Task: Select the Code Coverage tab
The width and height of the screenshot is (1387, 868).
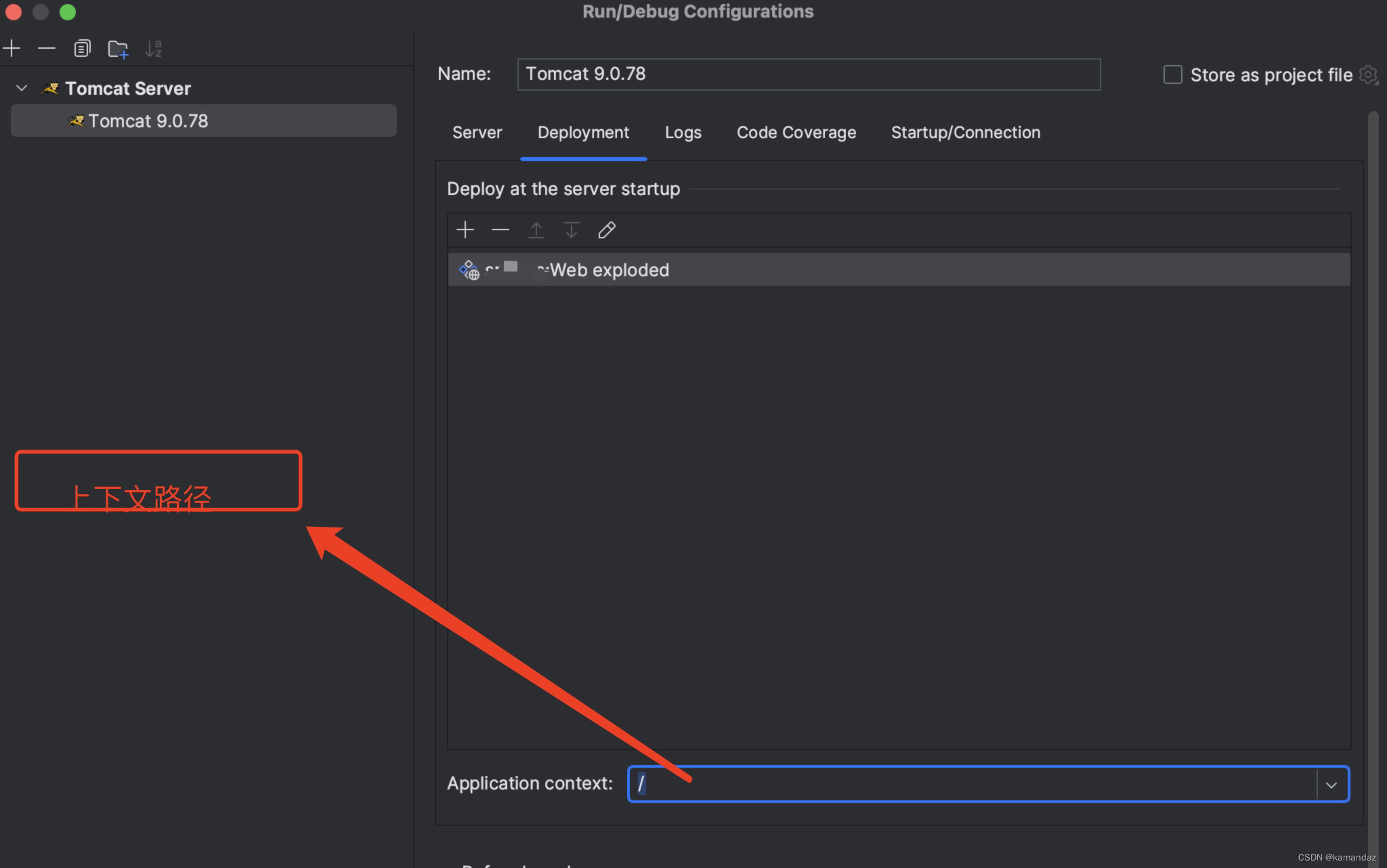Action: click(796, 132)
